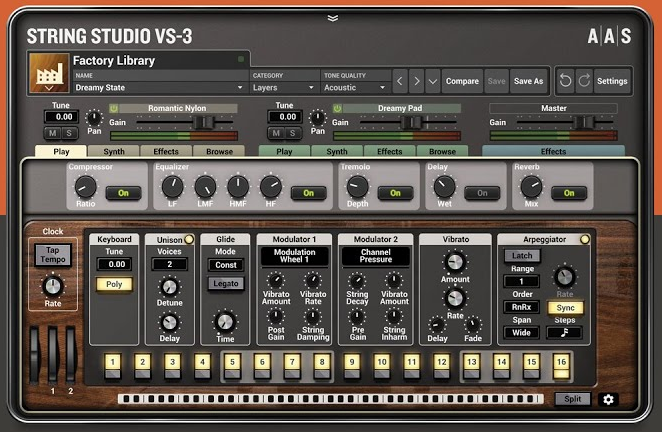Open the Factory Library bank icon
662x432 pixels.
49,73
